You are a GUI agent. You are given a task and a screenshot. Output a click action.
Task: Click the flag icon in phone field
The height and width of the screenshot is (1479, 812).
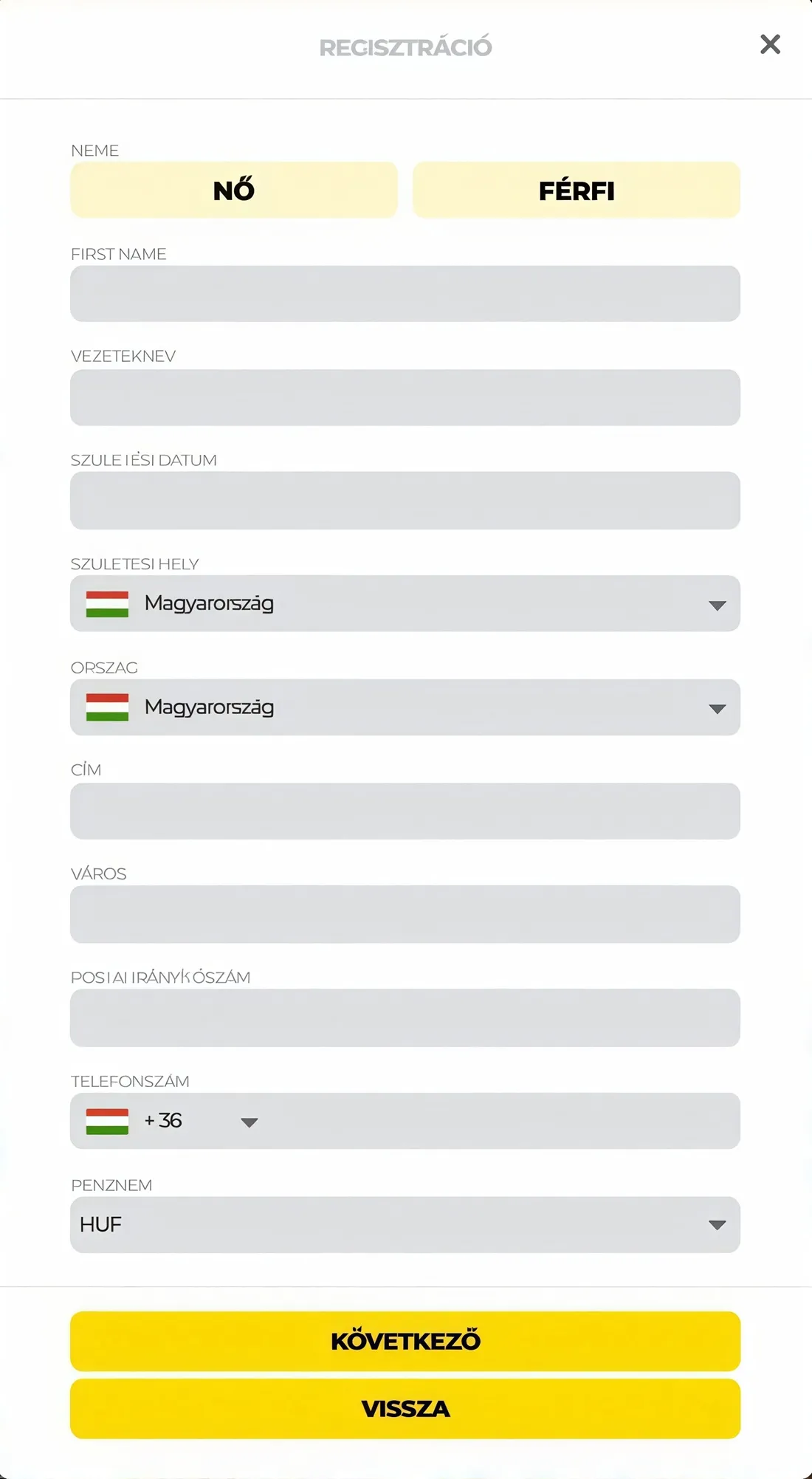coord(107,1122)
